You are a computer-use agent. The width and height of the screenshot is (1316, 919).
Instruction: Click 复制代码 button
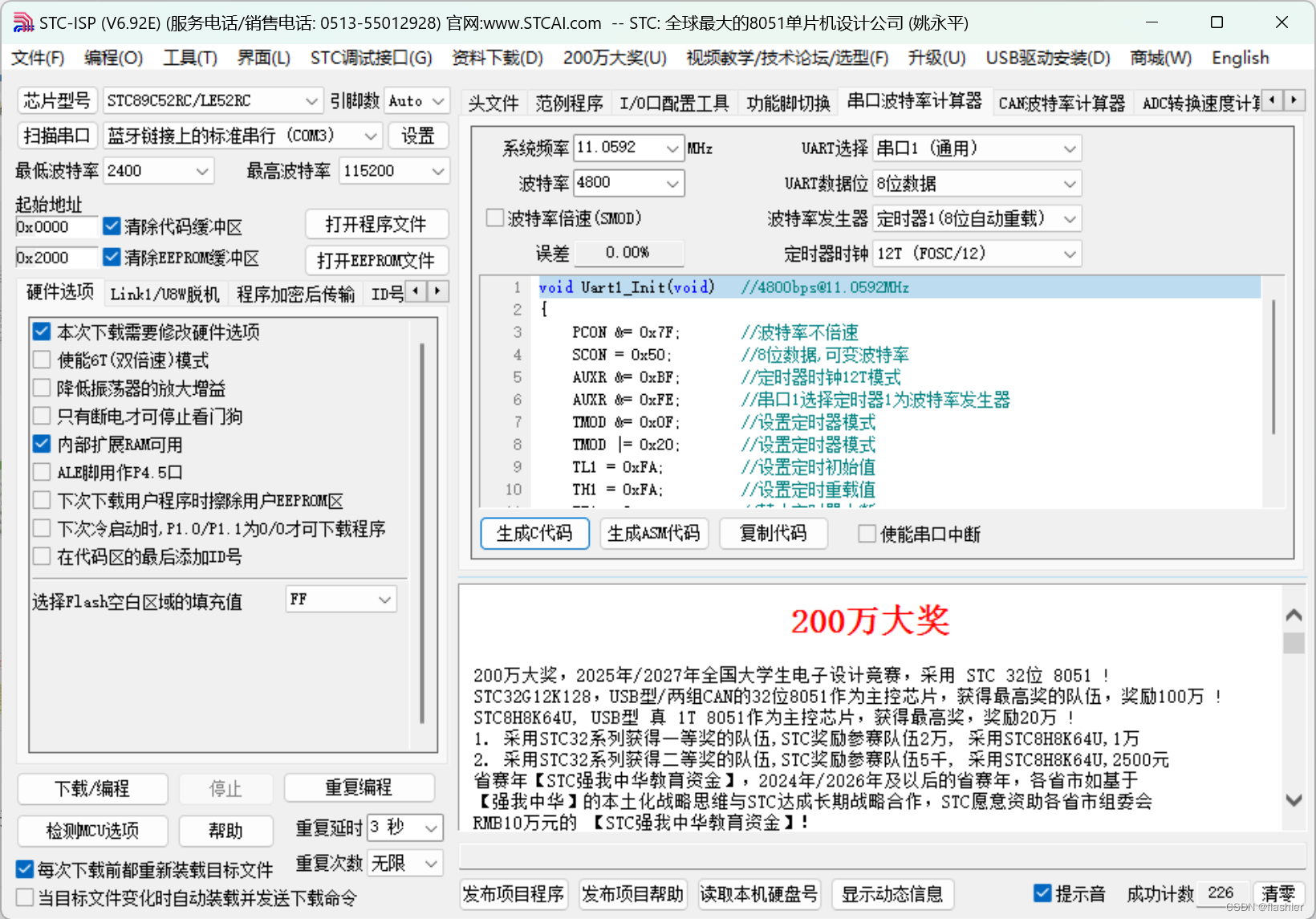click(774, 533)
